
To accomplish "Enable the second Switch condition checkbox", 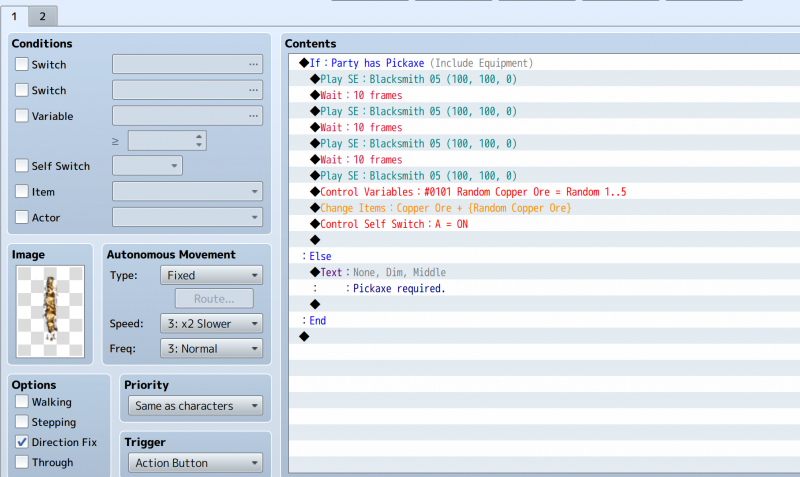I will click(21, 90).
